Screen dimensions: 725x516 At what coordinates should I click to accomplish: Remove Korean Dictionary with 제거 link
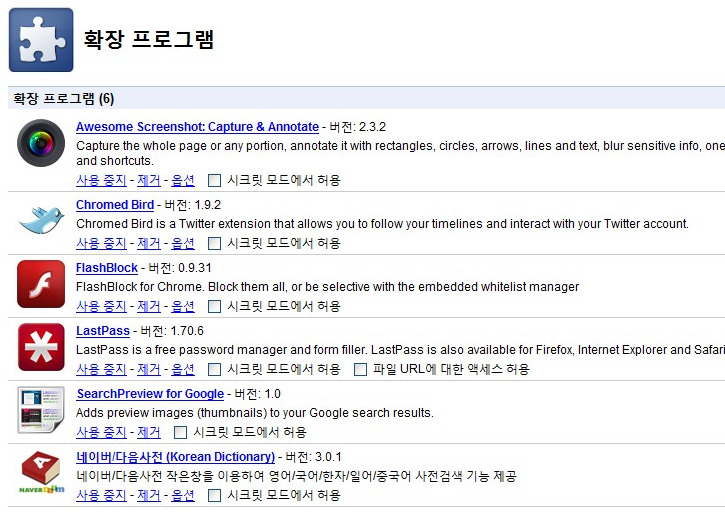(149, 495)
